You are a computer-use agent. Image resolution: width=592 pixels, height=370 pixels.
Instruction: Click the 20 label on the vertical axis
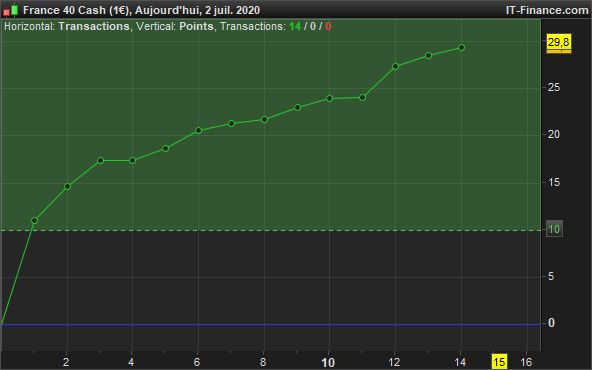[x=554, y=134]
